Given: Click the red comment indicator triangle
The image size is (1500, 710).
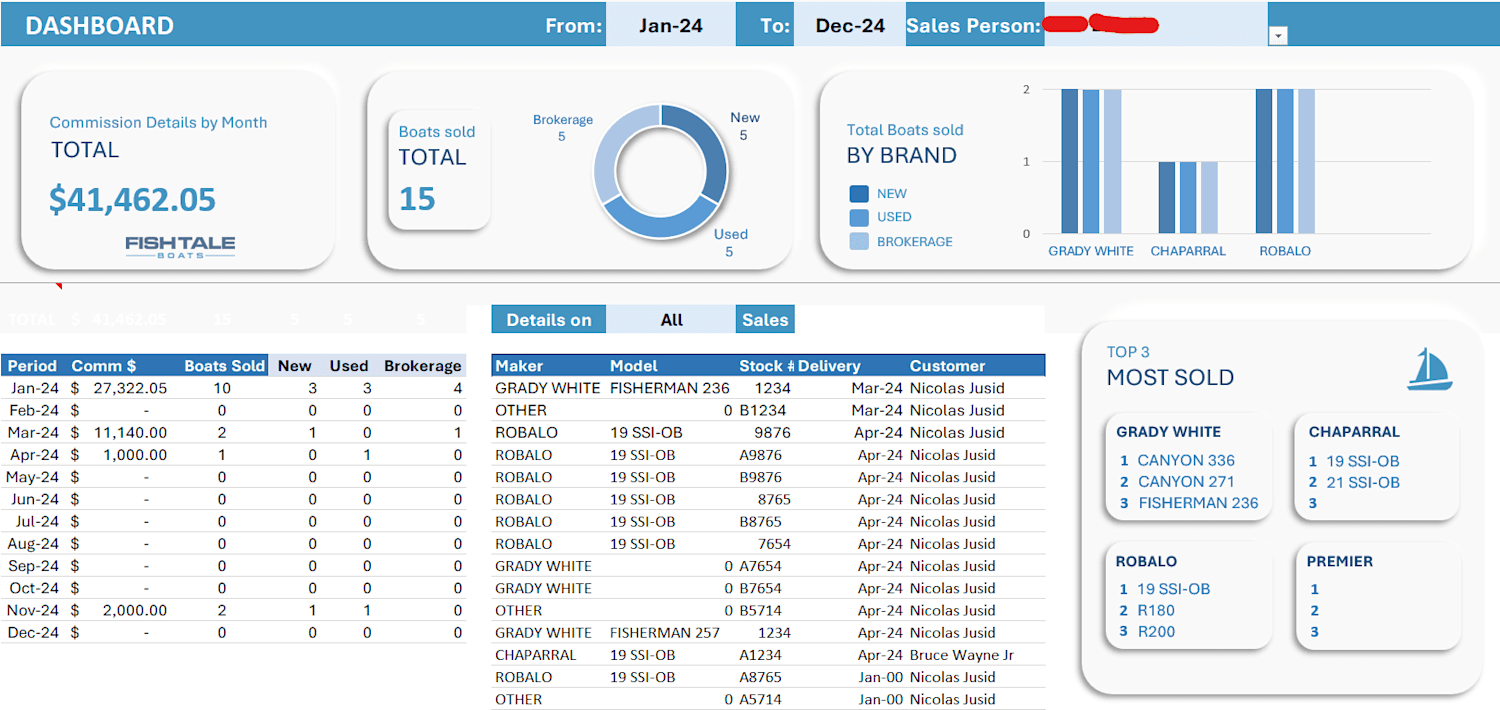Looking at the screenshot, I should [x=58, y=287].
